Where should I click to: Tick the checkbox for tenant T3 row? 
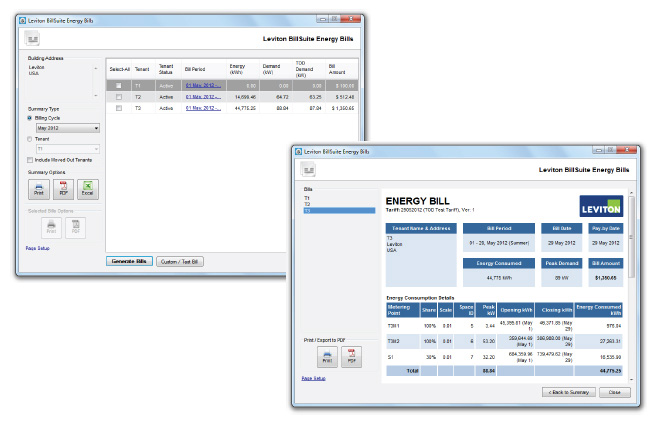coord(119,108)
